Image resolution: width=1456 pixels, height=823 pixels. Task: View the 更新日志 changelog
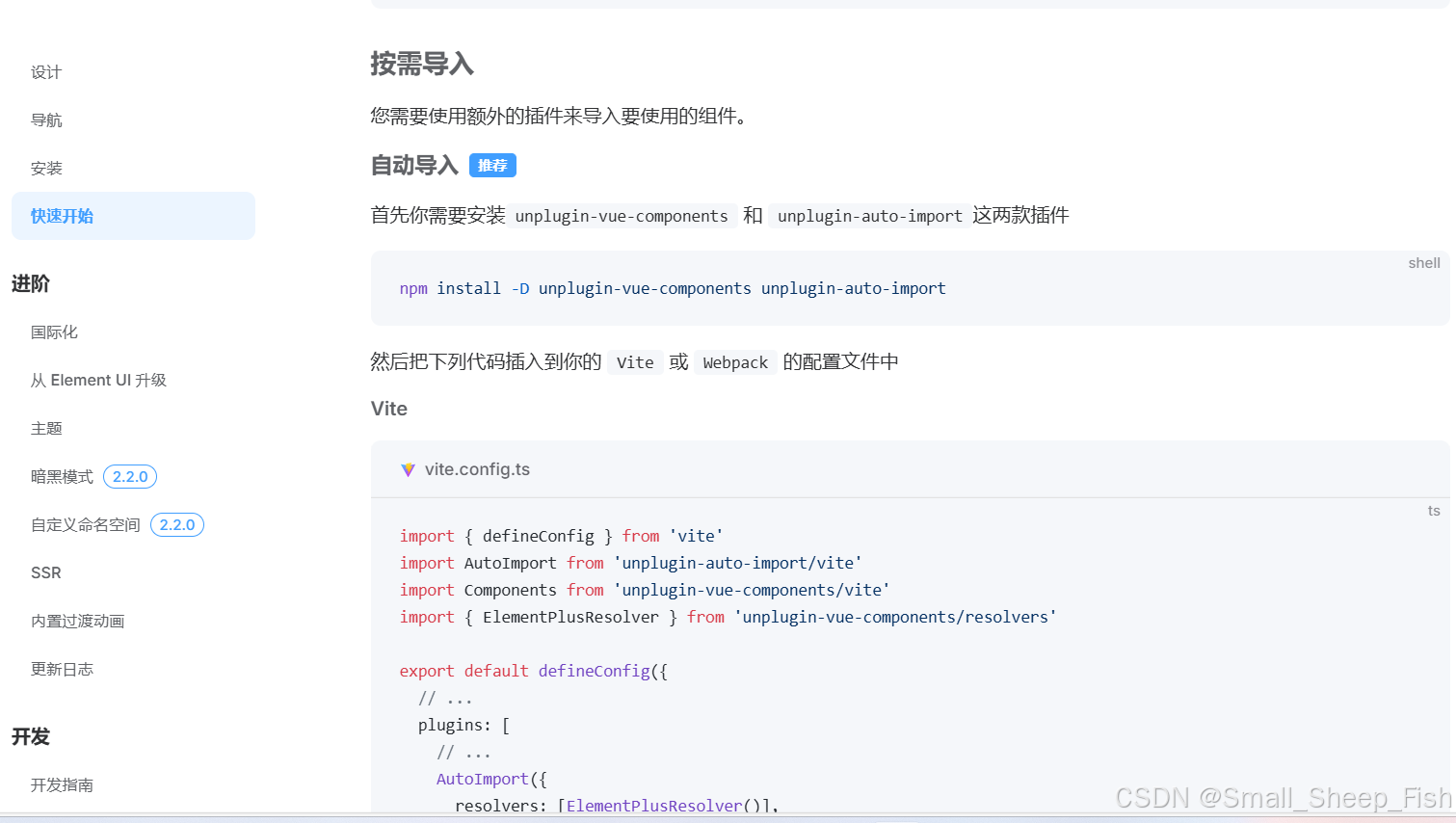point(62,668)
